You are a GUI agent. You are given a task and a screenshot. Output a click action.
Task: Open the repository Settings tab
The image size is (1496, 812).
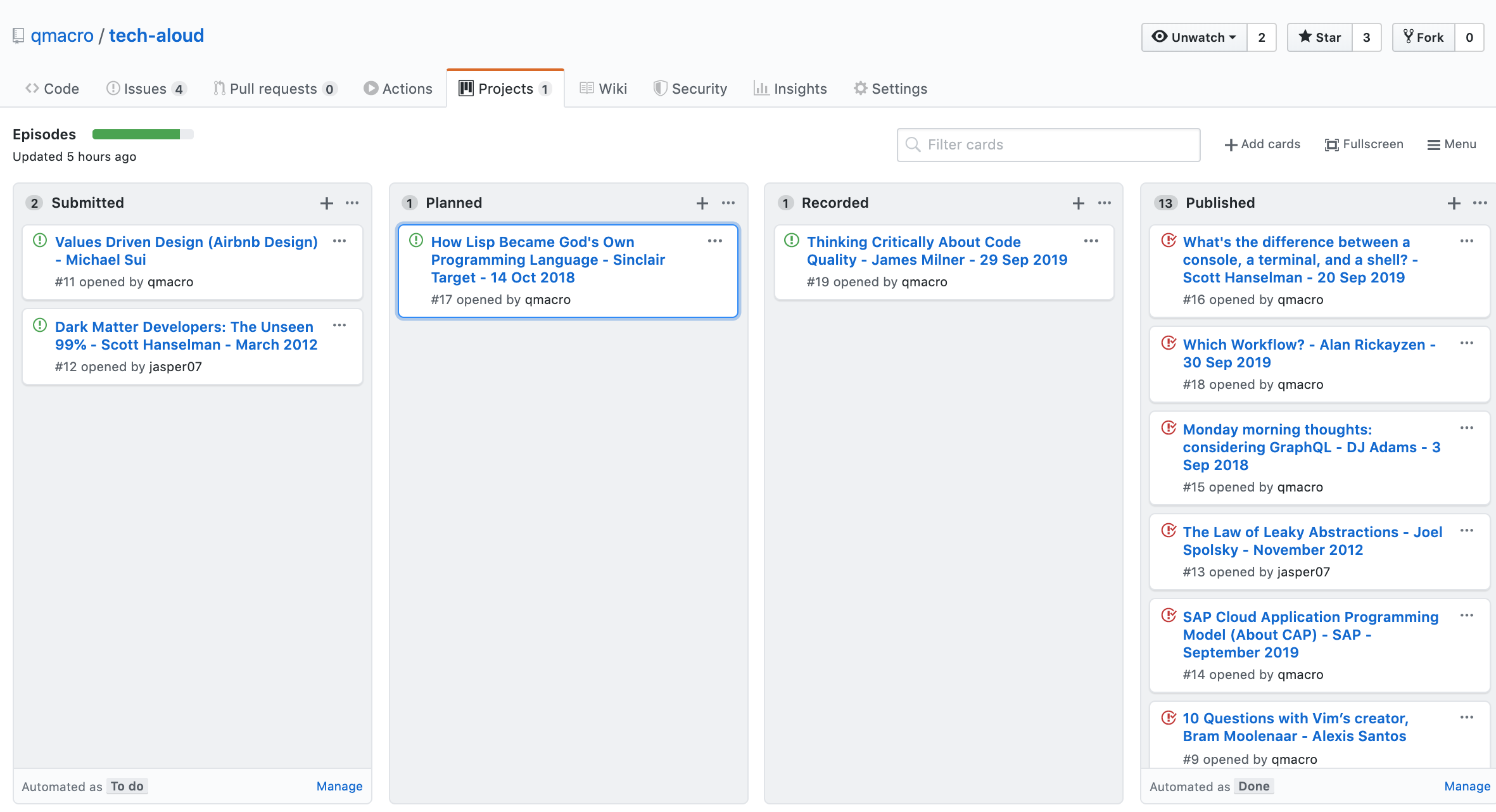891,89
